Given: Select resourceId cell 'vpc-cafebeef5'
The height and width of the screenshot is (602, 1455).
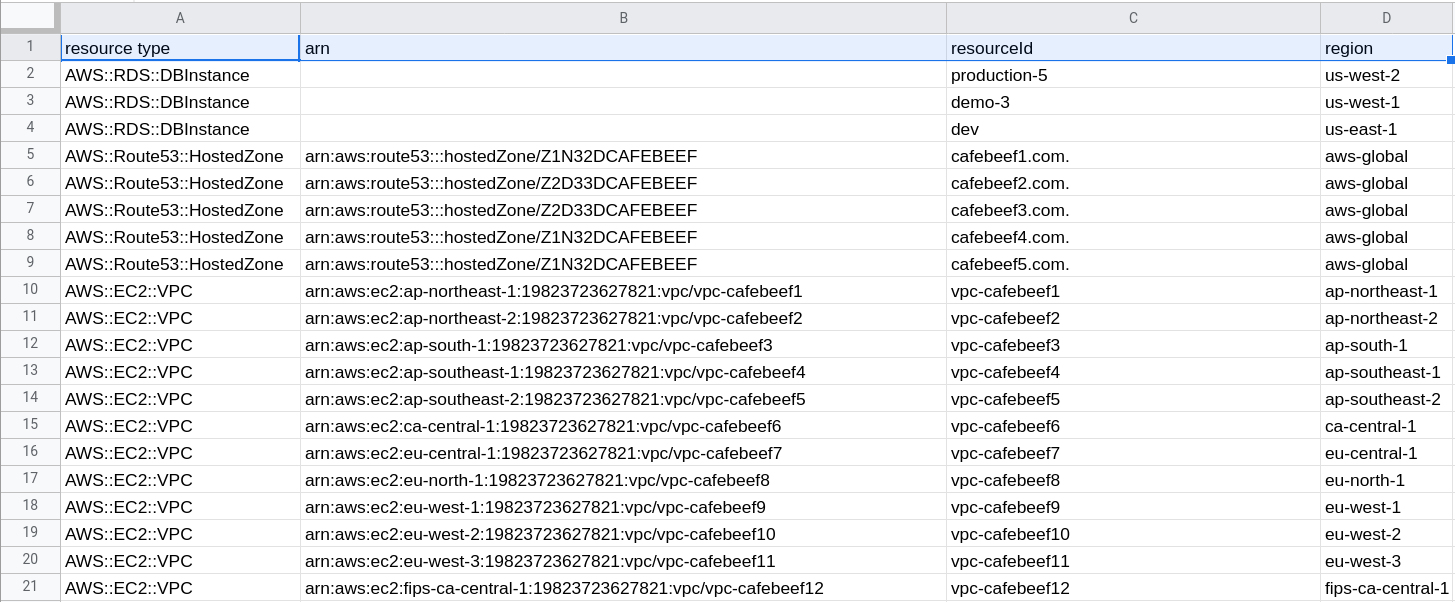Looking at the screenshot, I should tap(1133, 398).
